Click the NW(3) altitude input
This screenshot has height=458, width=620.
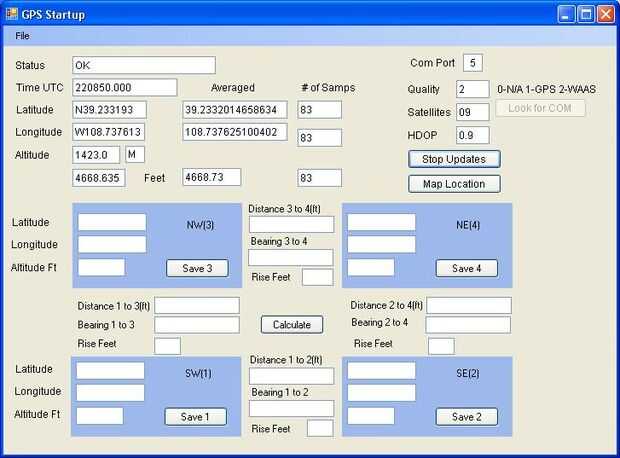click(102, 267)
